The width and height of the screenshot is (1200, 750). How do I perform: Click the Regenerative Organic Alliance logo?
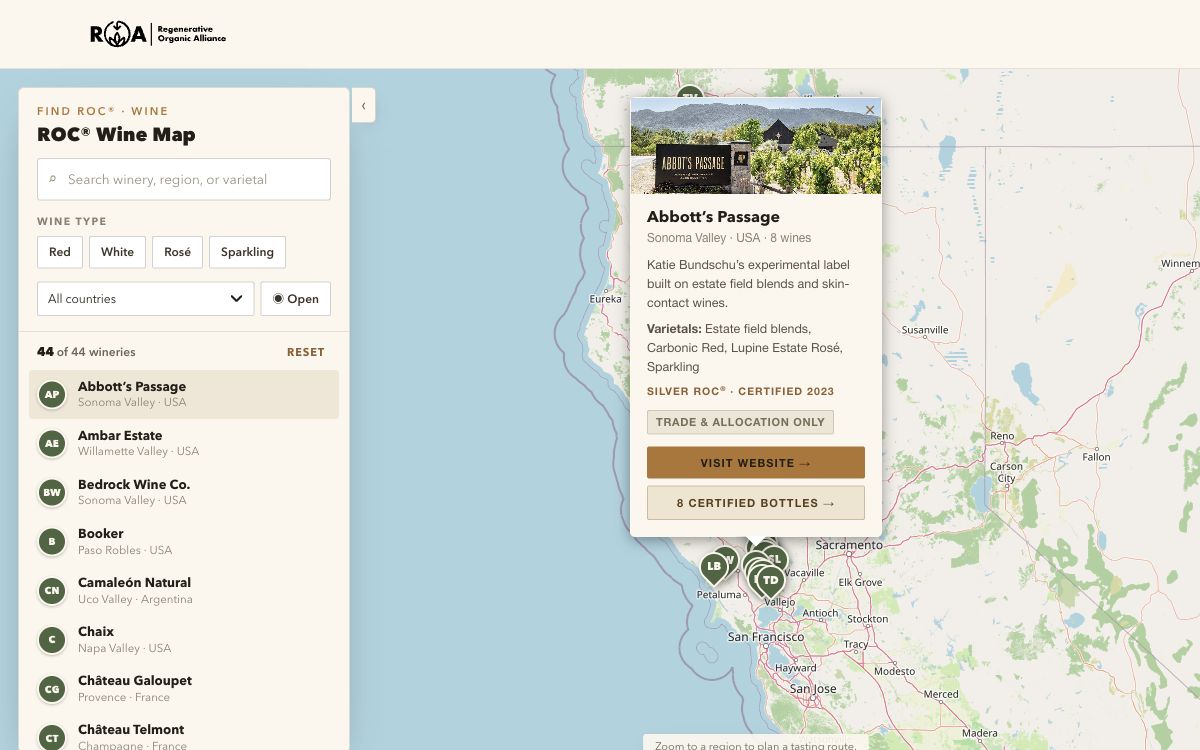[x=158, y=35]
